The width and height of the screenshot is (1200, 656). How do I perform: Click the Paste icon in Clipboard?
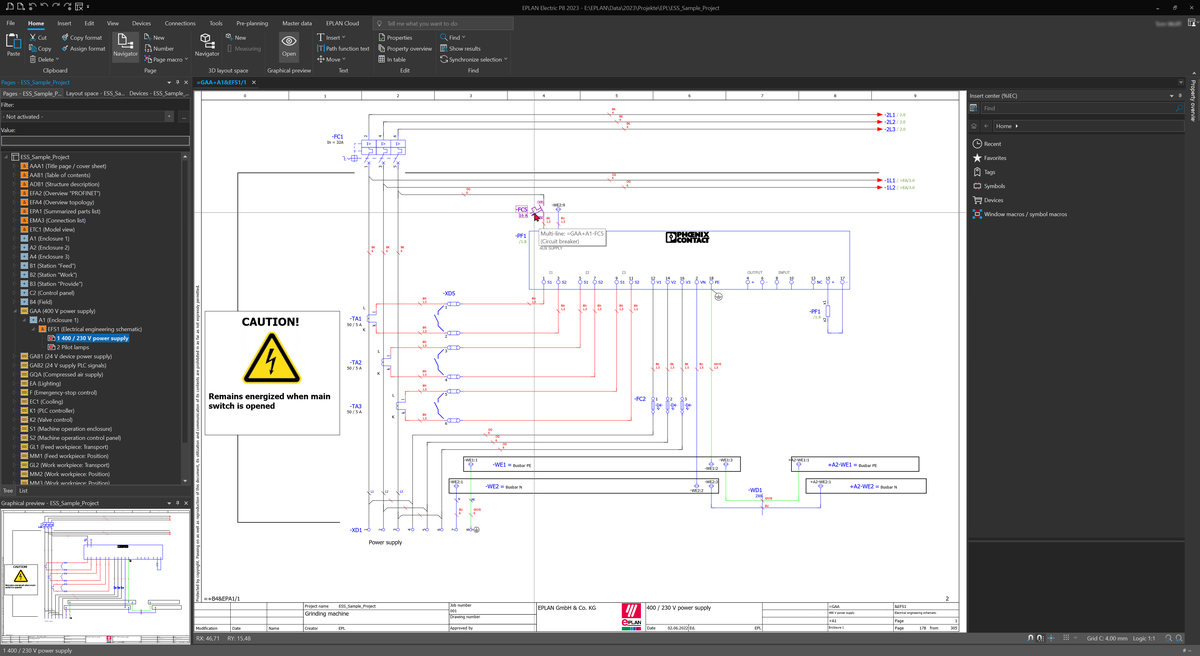[x=13, y=44]
